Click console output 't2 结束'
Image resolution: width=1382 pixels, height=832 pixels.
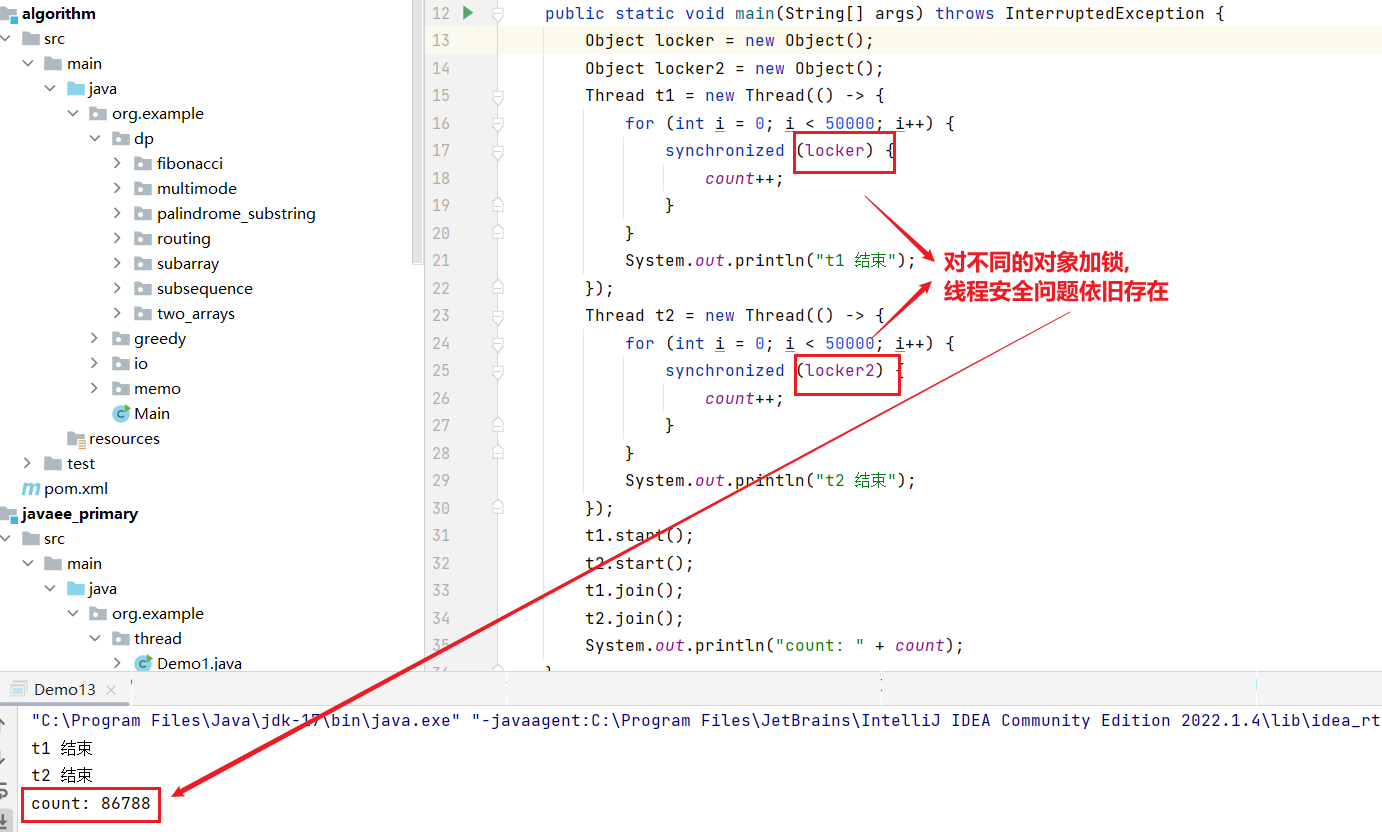click(x=62, y=775)
